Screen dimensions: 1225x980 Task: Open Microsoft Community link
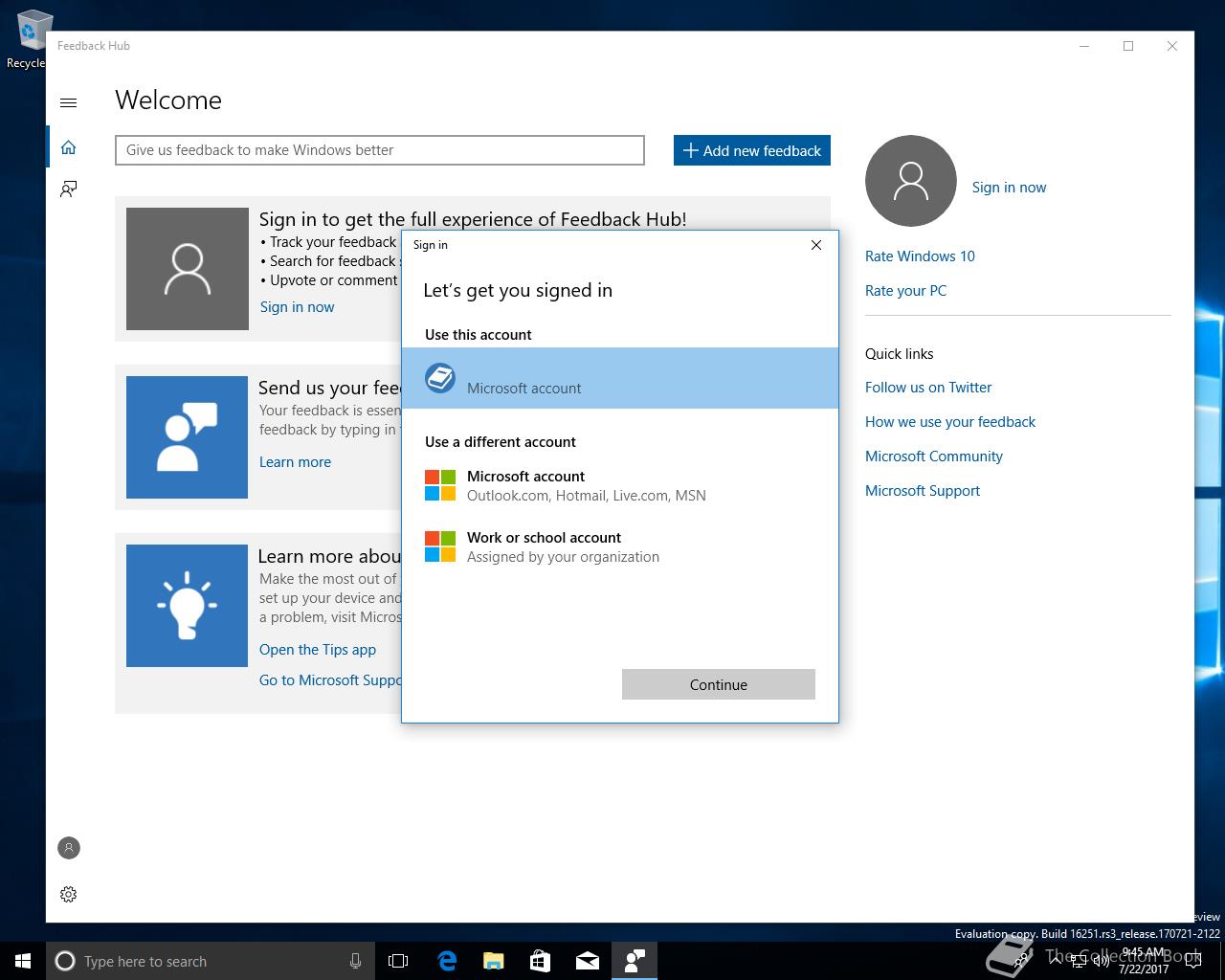click(x=934, y=457)
